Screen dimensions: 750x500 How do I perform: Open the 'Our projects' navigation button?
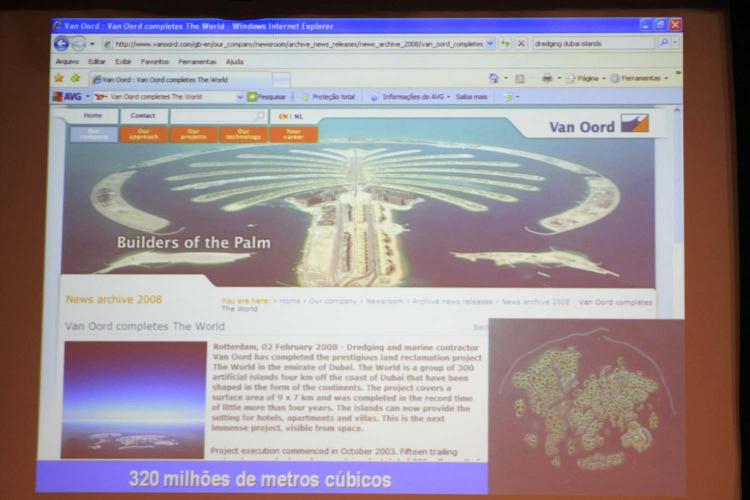pyautogui.click(x=194, y=134)
